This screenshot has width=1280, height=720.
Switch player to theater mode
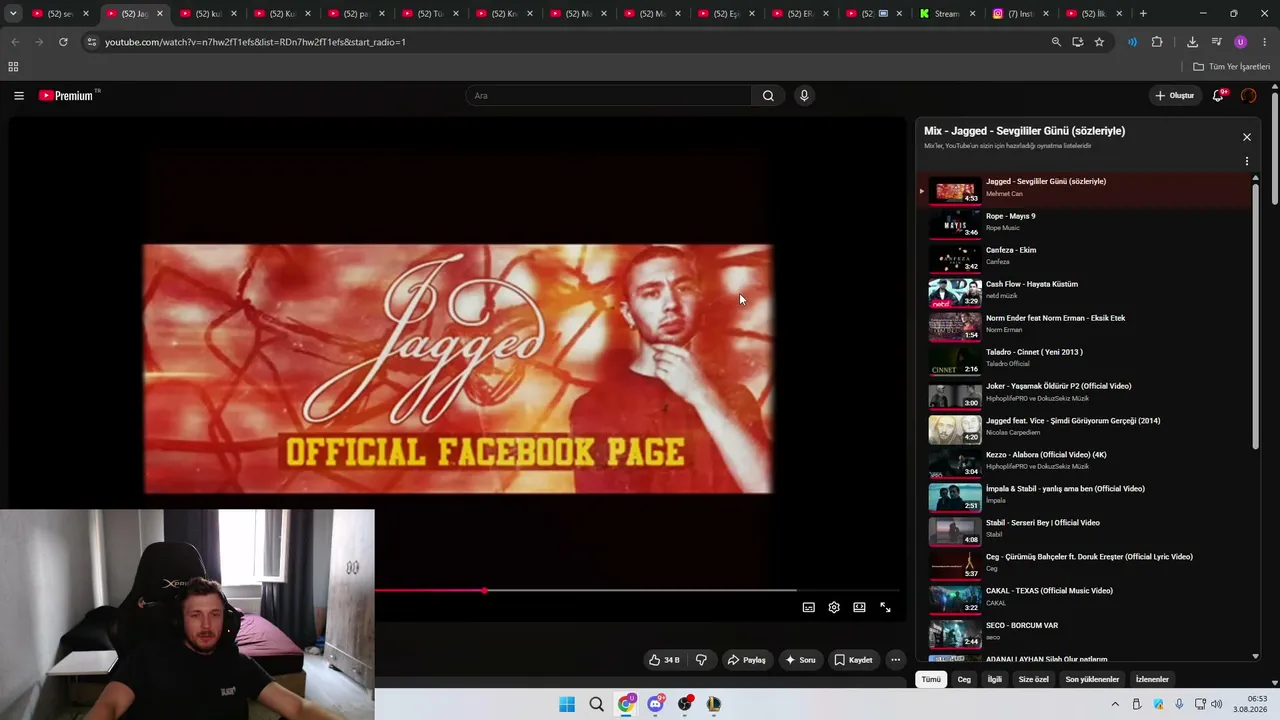(x=859, y=607)
